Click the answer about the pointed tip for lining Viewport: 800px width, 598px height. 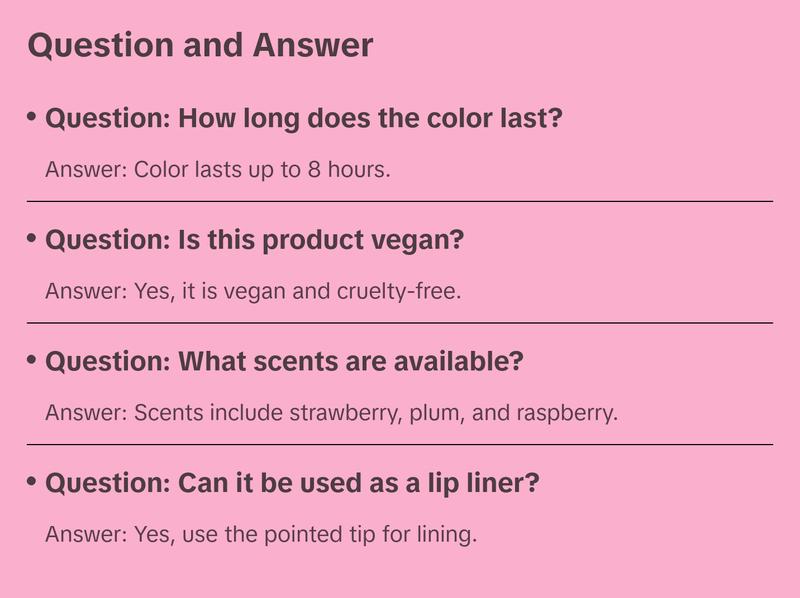[261, 534]
